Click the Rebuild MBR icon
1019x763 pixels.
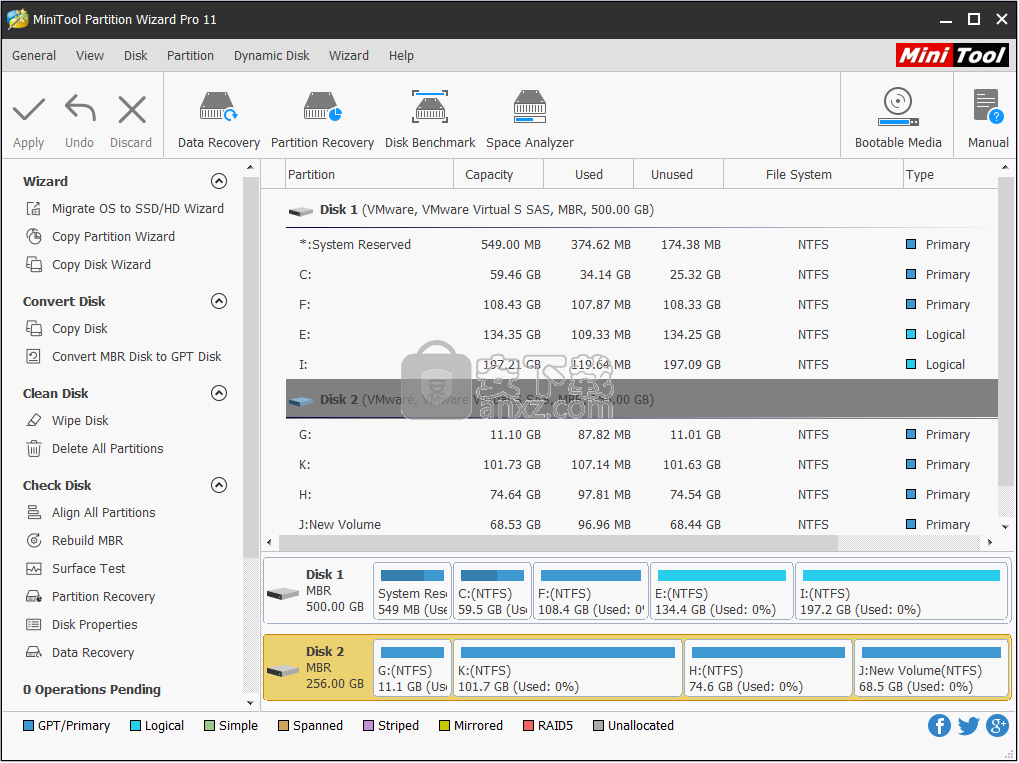(x=34, y=541)
